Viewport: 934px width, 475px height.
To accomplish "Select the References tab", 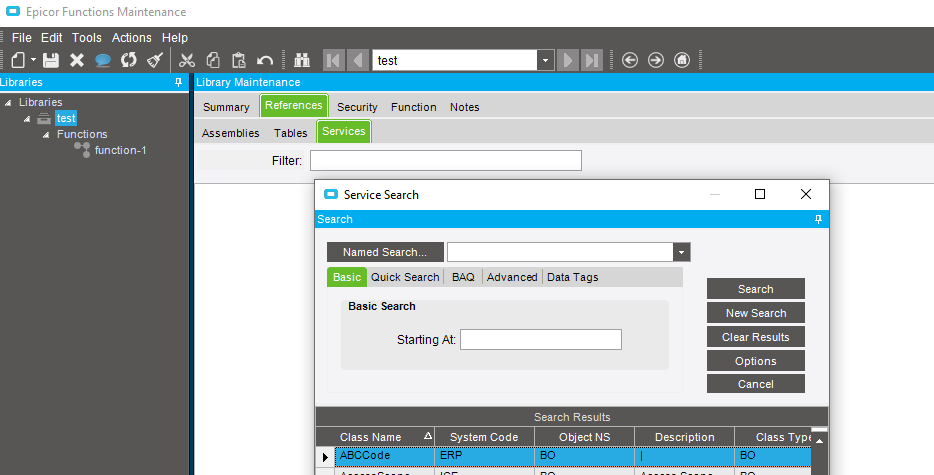I will click(x=294, y=105).
